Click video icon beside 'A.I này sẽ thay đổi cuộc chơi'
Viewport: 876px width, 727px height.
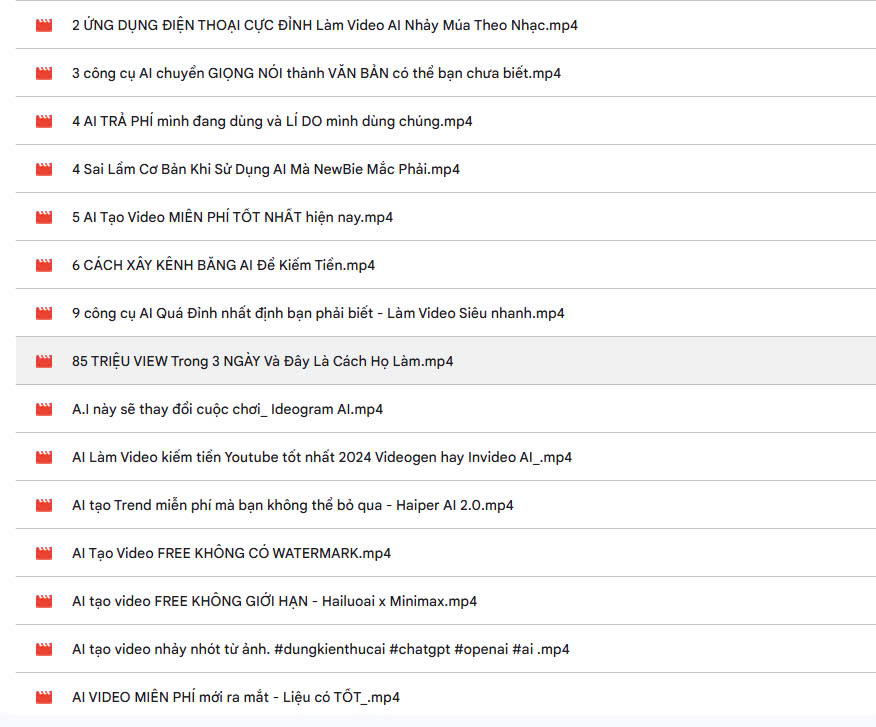(44, 410)
